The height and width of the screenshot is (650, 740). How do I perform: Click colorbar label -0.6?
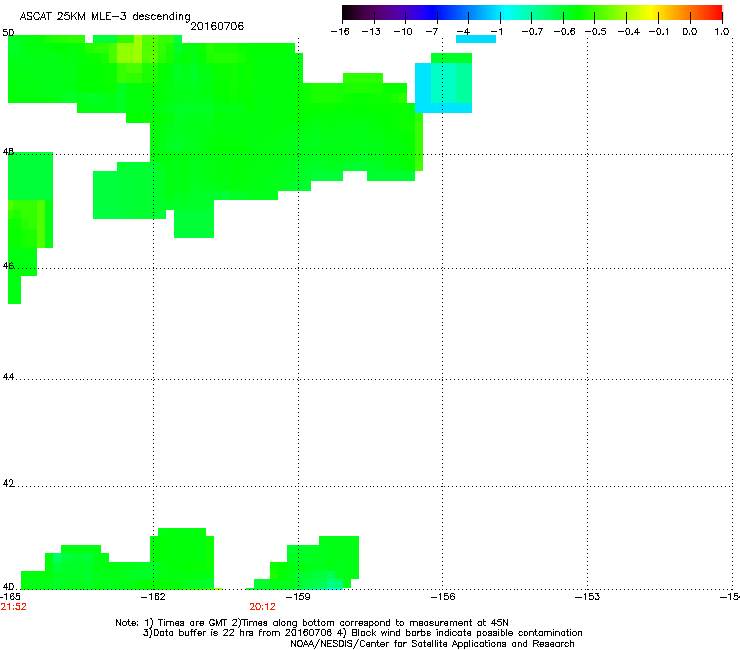pos(564,32)
